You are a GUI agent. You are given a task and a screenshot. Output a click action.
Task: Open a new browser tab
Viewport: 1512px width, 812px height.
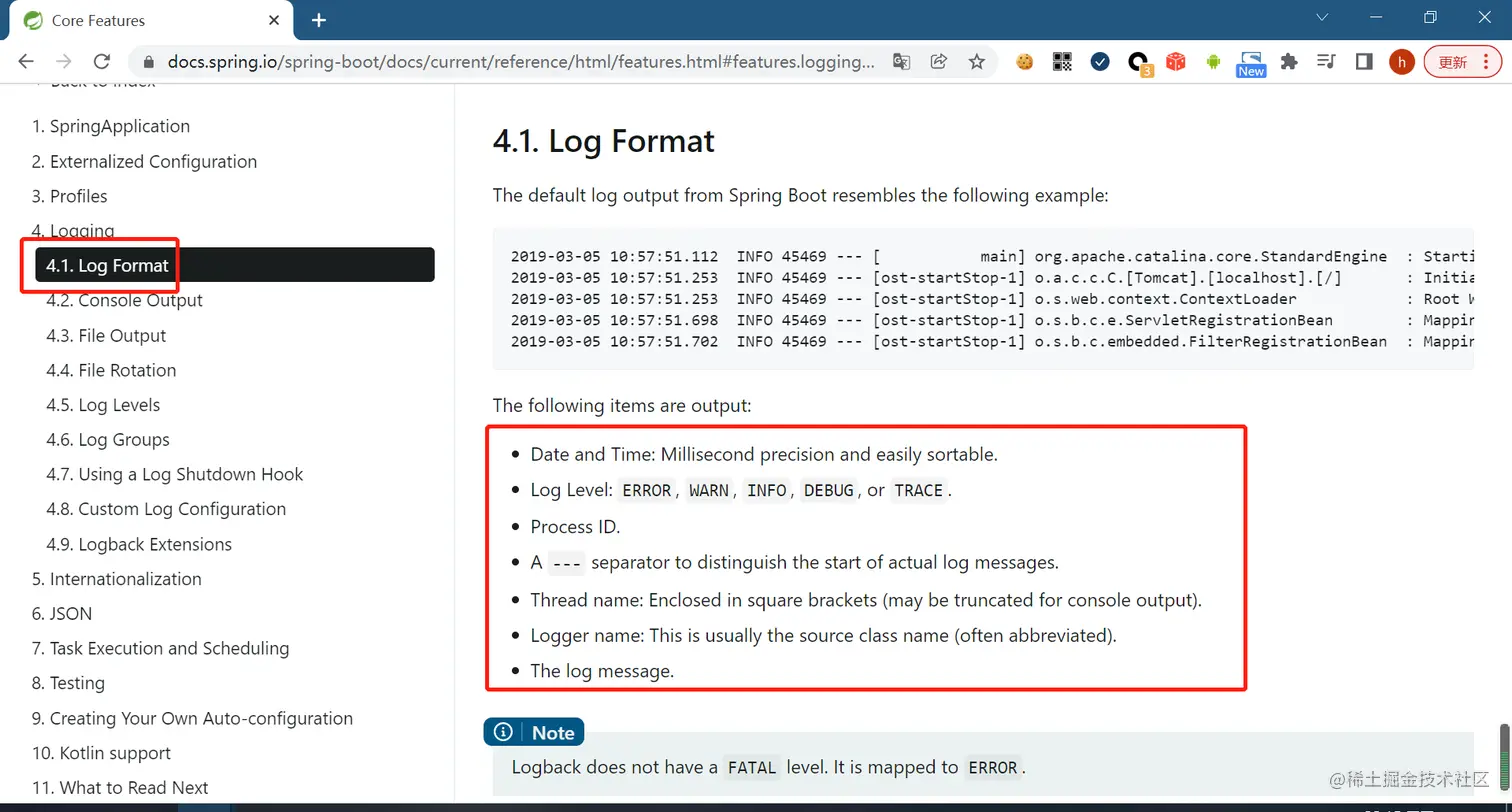(319, 20)
